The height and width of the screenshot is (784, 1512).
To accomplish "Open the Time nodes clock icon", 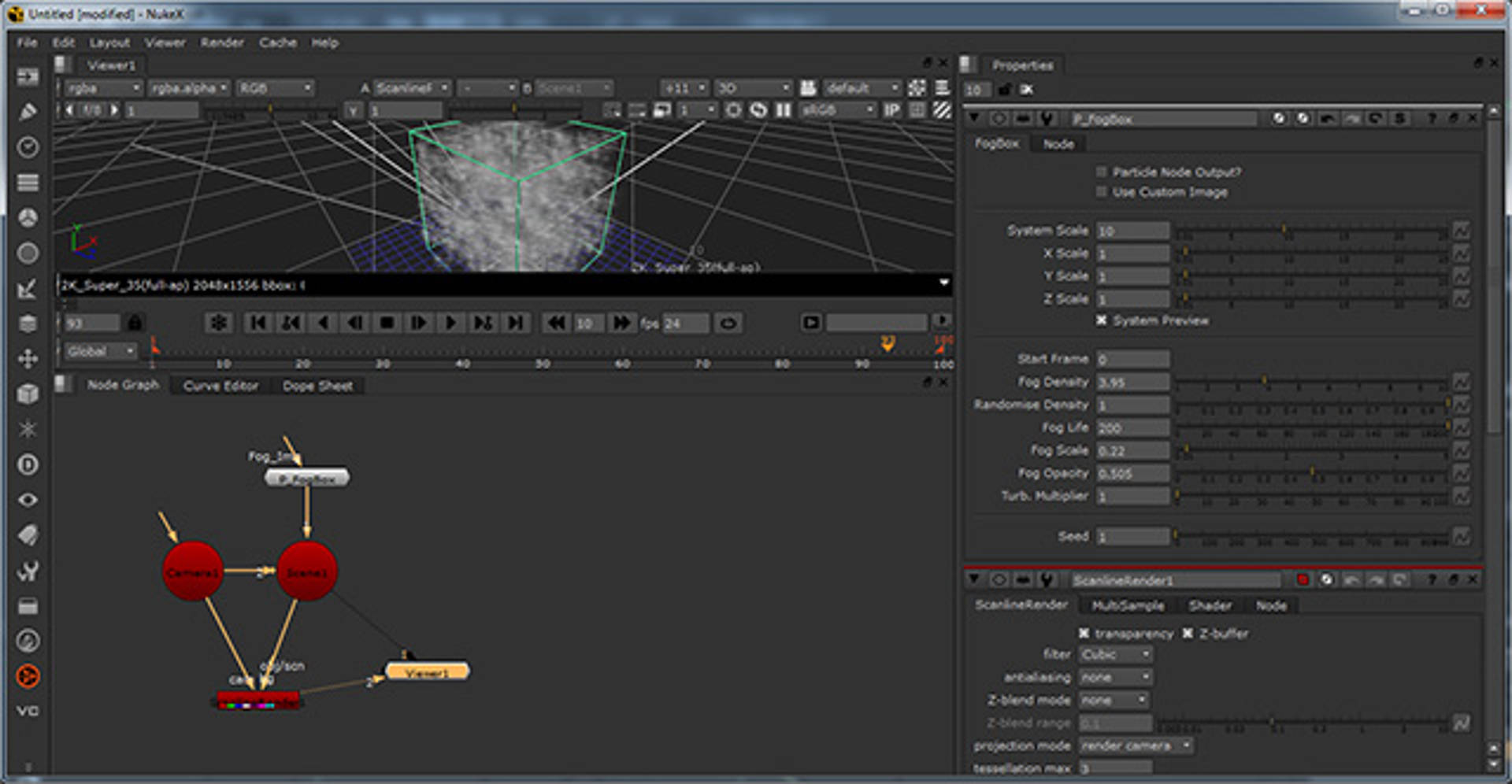I will (28, 147).
